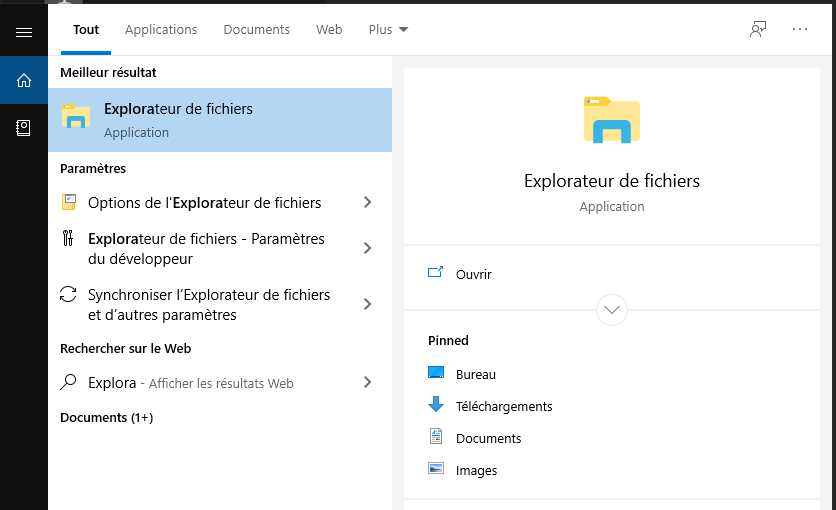Click Ouvrir to open the app

473,274
